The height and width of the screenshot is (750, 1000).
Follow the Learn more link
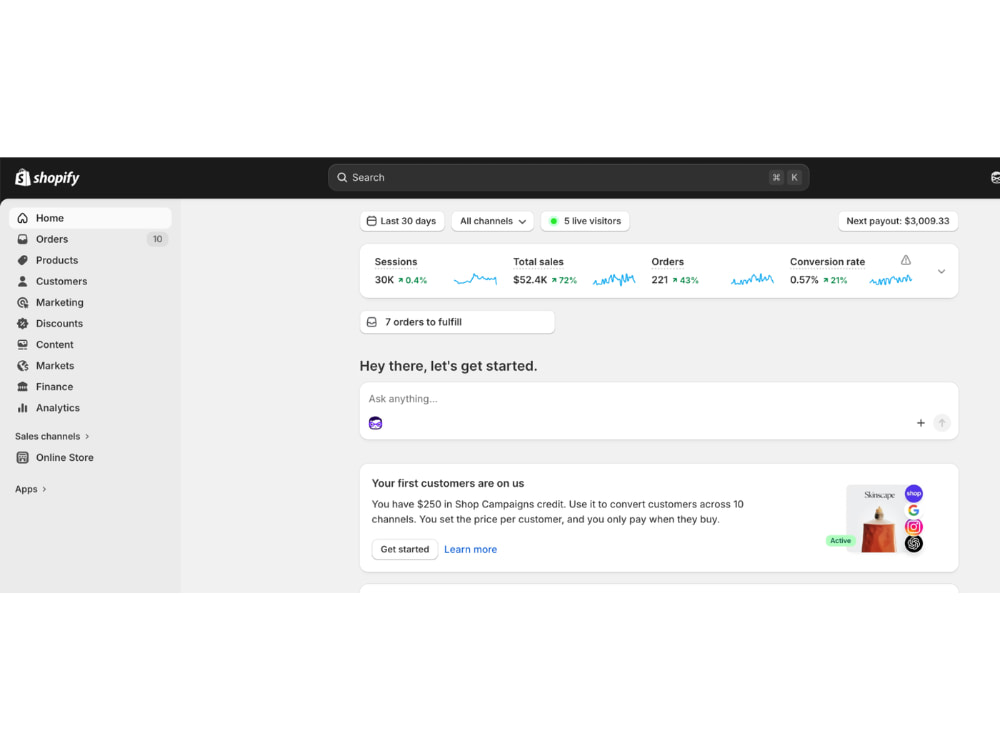470,549
